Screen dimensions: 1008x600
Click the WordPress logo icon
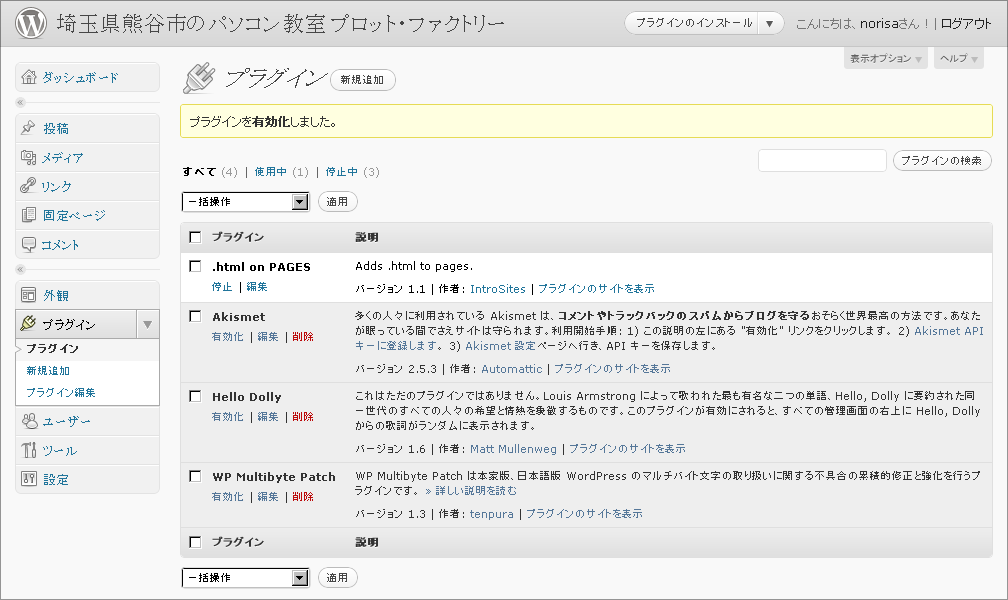pyautogui.click(x=31, y=23)
